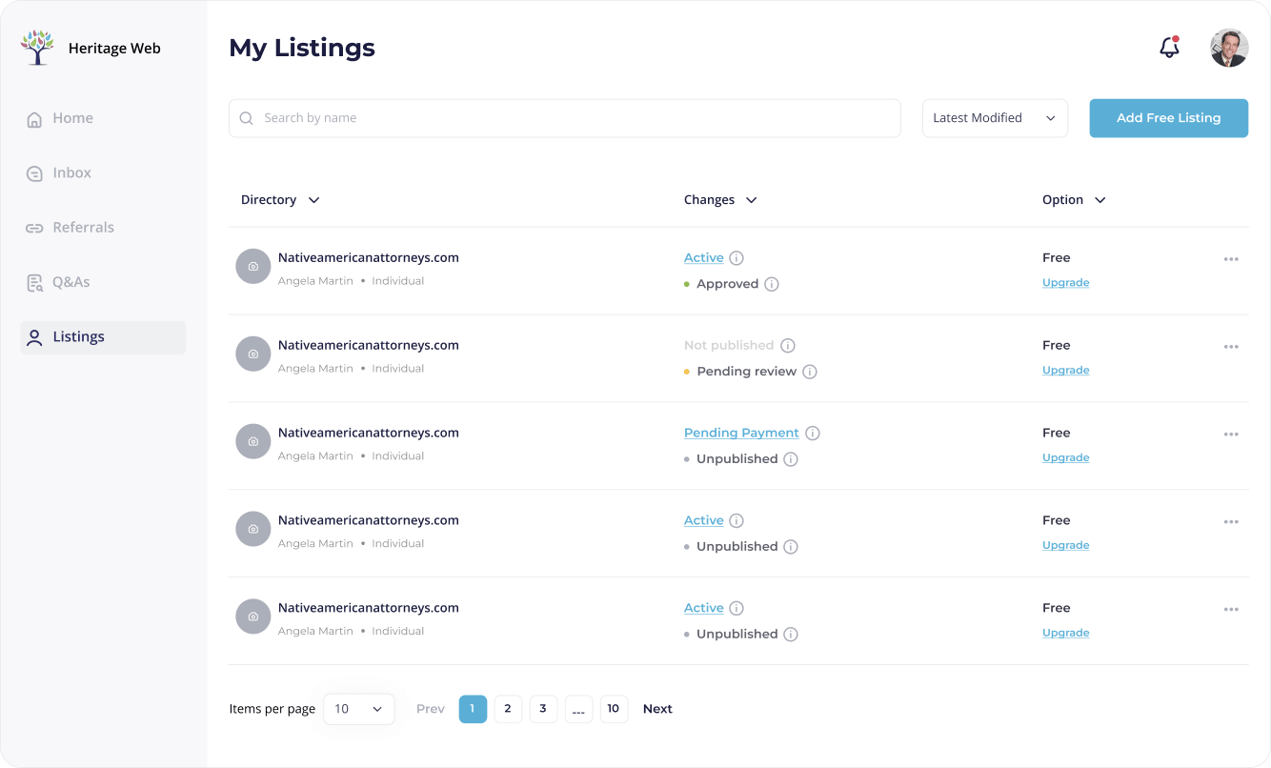Expand the Changes column header filter
Screen dimensions: 1271x768
(720, 200)
